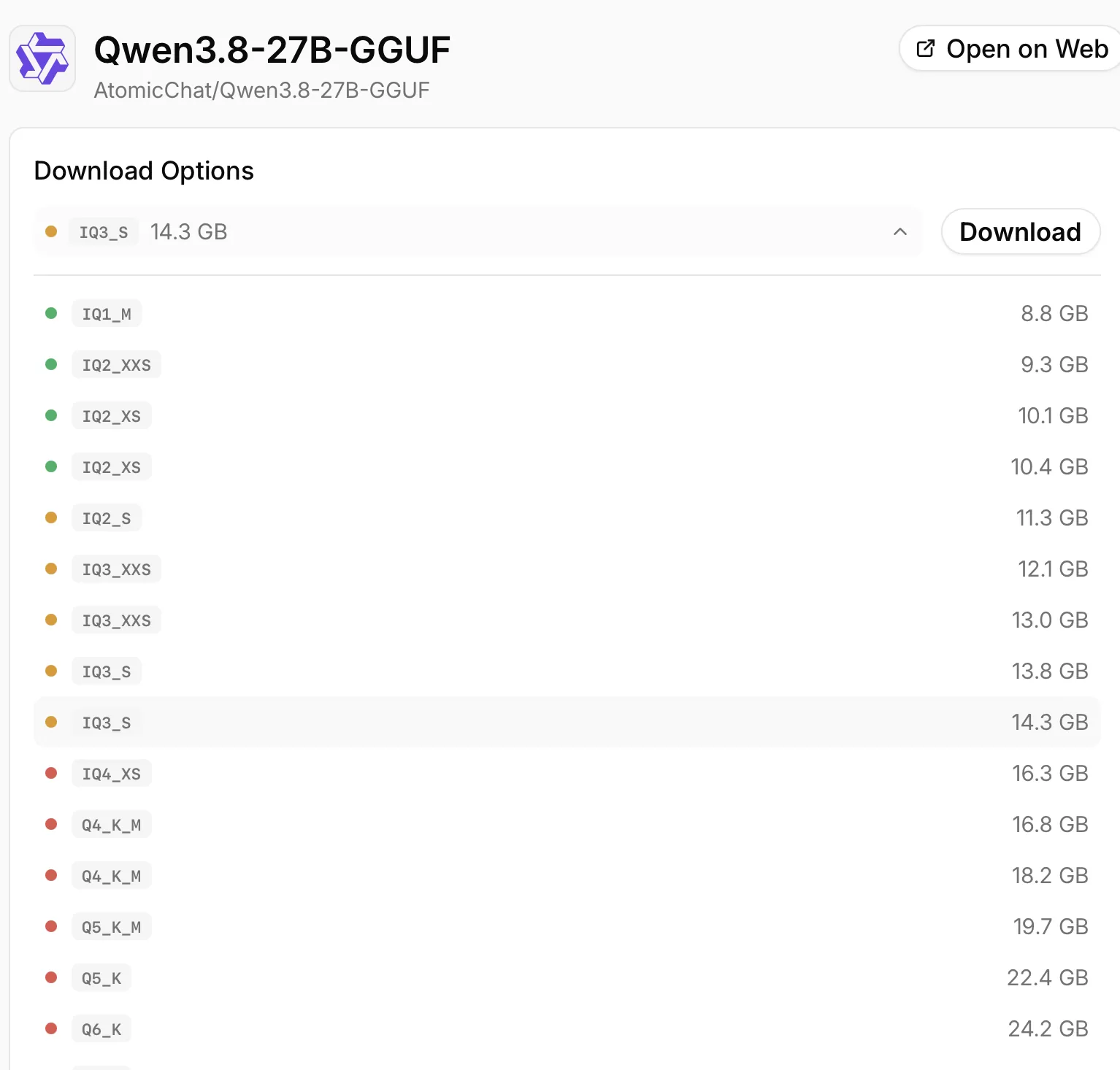1120x1070 pixels.
Task: Select the IQ2_XXS 9.3 GB option
Action: [567, 364]
